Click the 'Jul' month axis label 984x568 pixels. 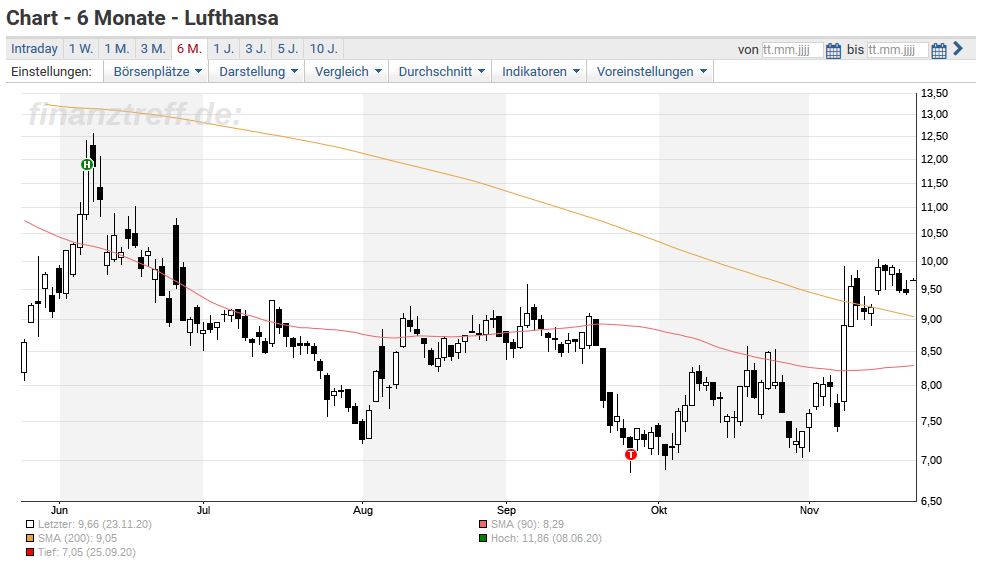point(203,510)
